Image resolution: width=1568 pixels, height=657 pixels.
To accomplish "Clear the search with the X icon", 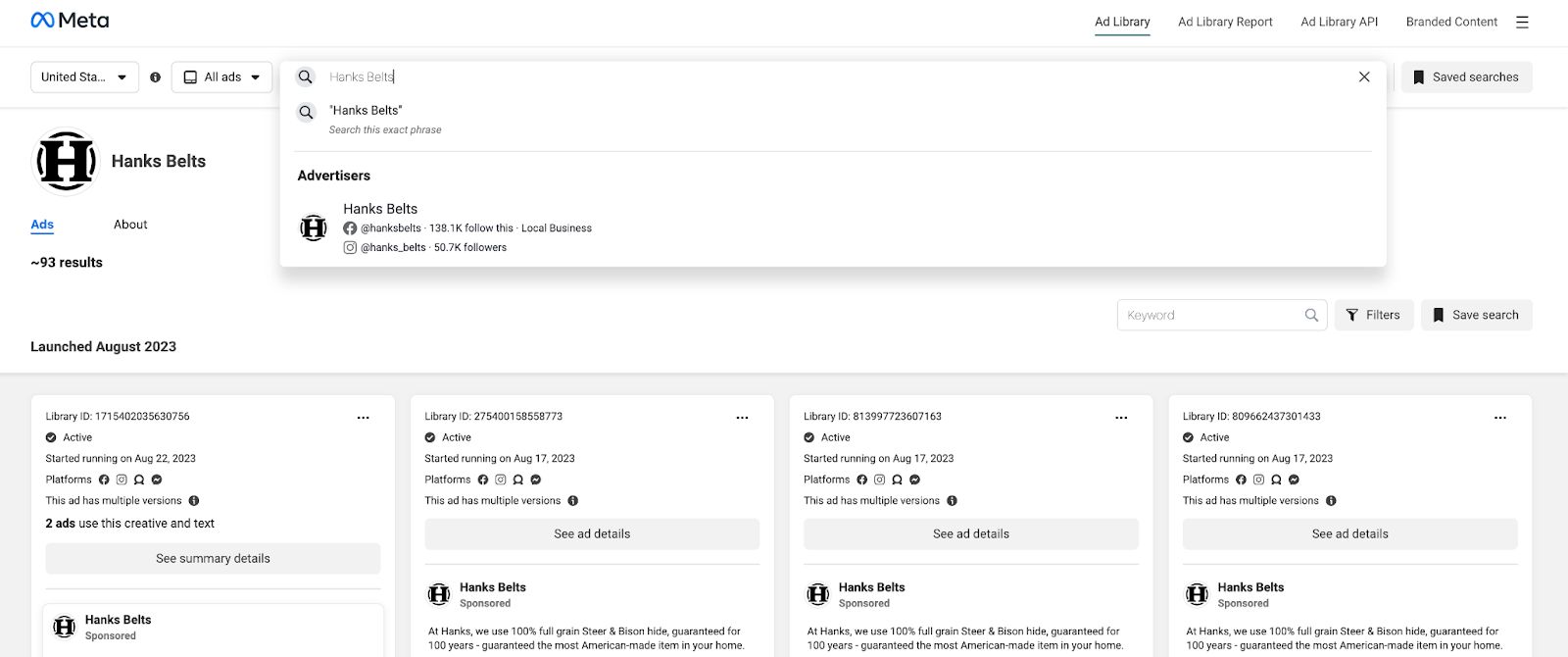I will pyautogui.click(x=1364, y=76).
